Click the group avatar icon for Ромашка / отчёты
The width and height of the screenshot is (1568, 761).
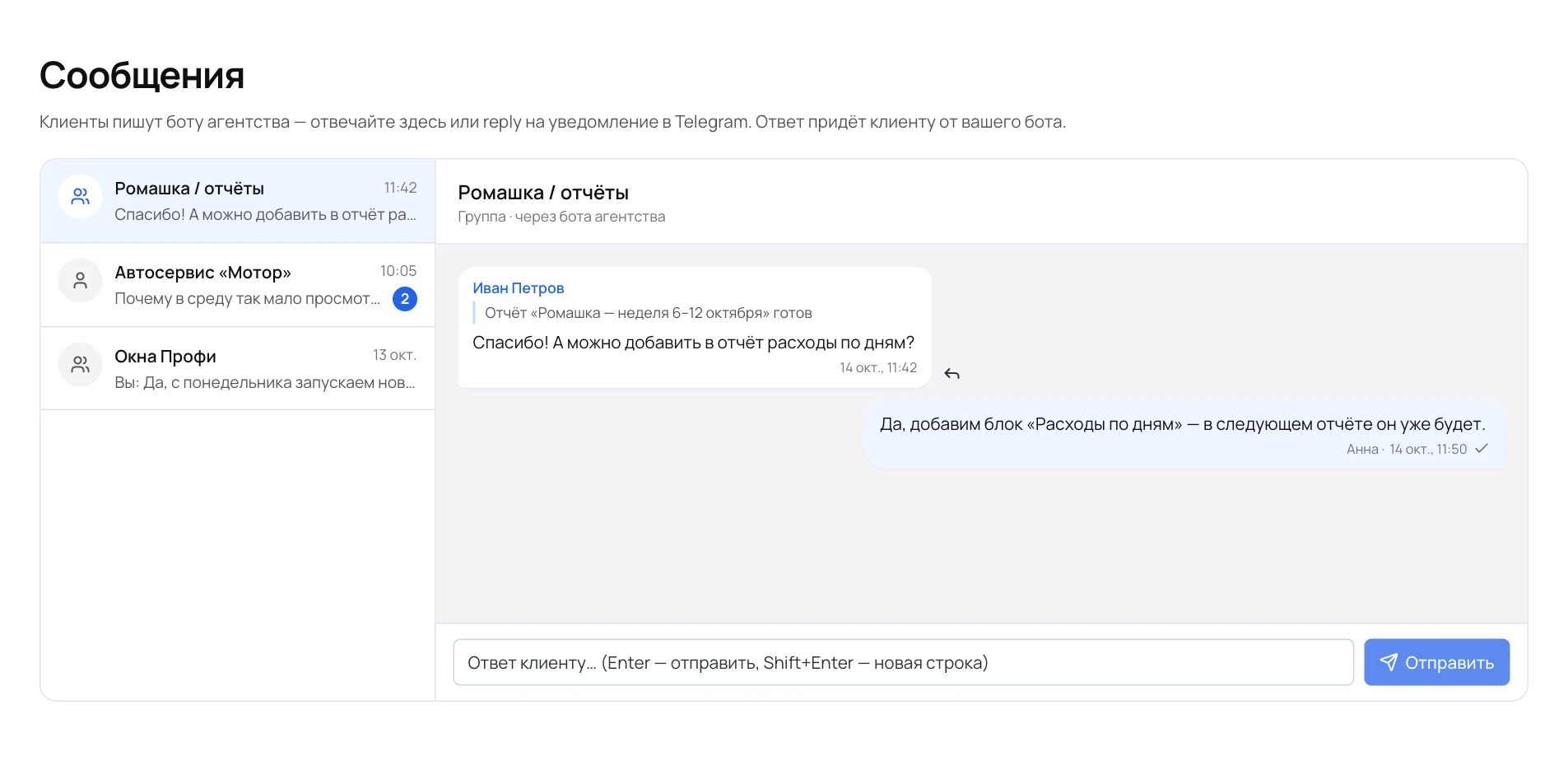(80, 197)
